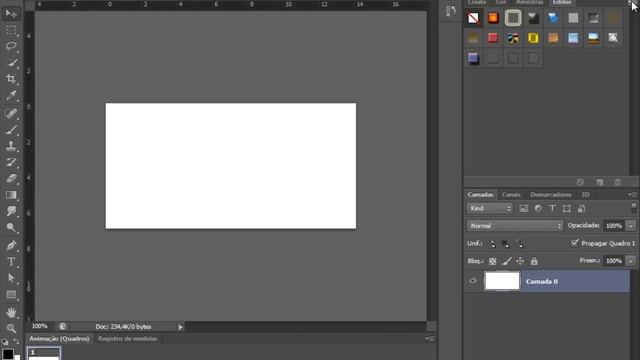The height and width of the screenshot is (360, 640).
Task: Open the History panel icon in dock
Action: (451, 11)
